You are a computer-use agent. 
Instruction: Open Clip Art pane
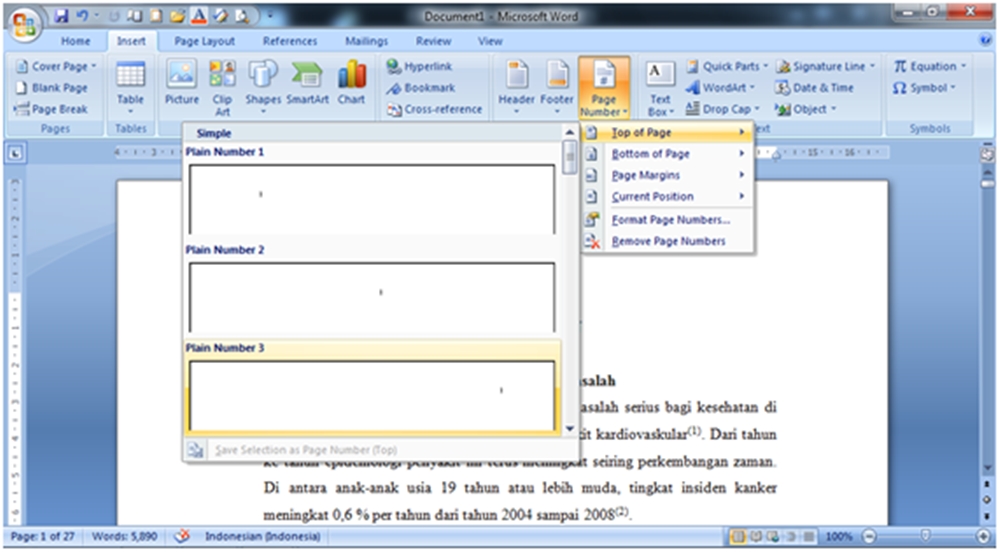click(x=222, y=88)
